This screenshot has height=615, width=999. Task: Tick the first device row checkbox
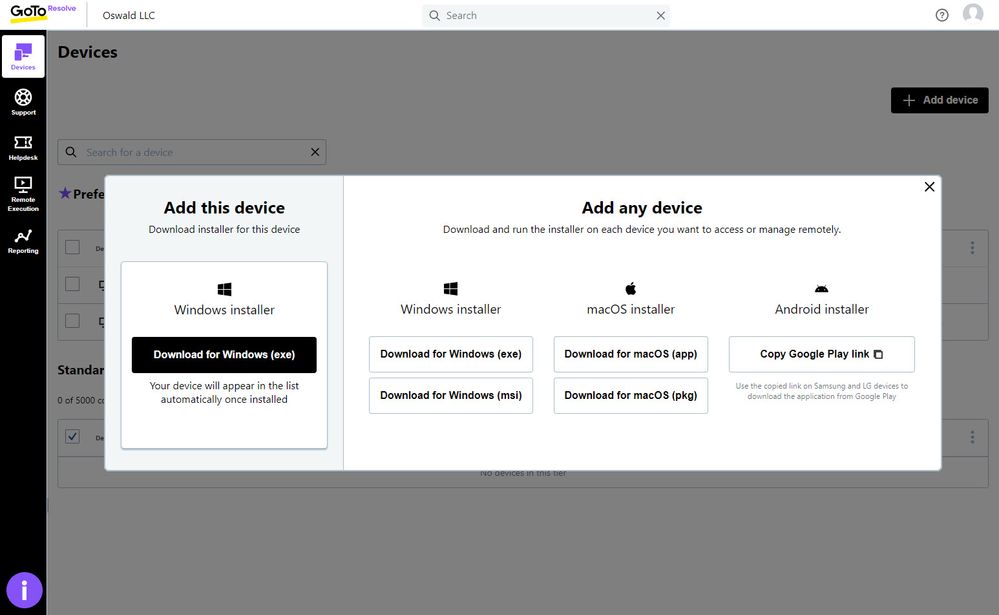pyautogui.click(x=73, y=284)
